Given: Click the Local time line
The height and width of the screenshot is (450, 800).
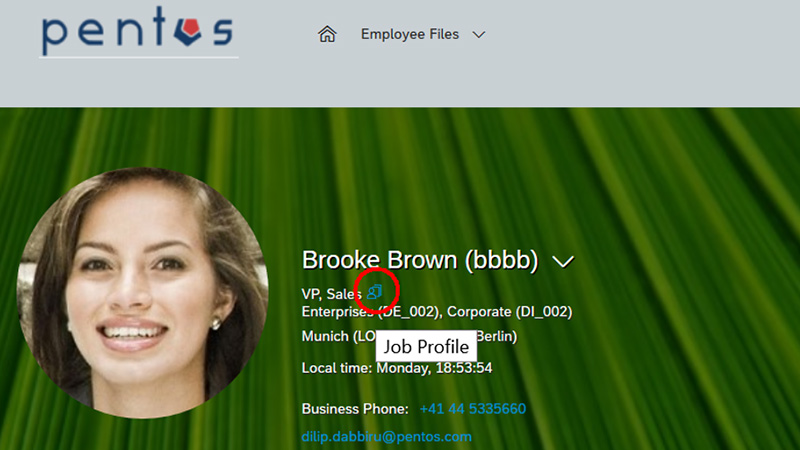Looking at the screenshot, I should [x=397, y=368].
